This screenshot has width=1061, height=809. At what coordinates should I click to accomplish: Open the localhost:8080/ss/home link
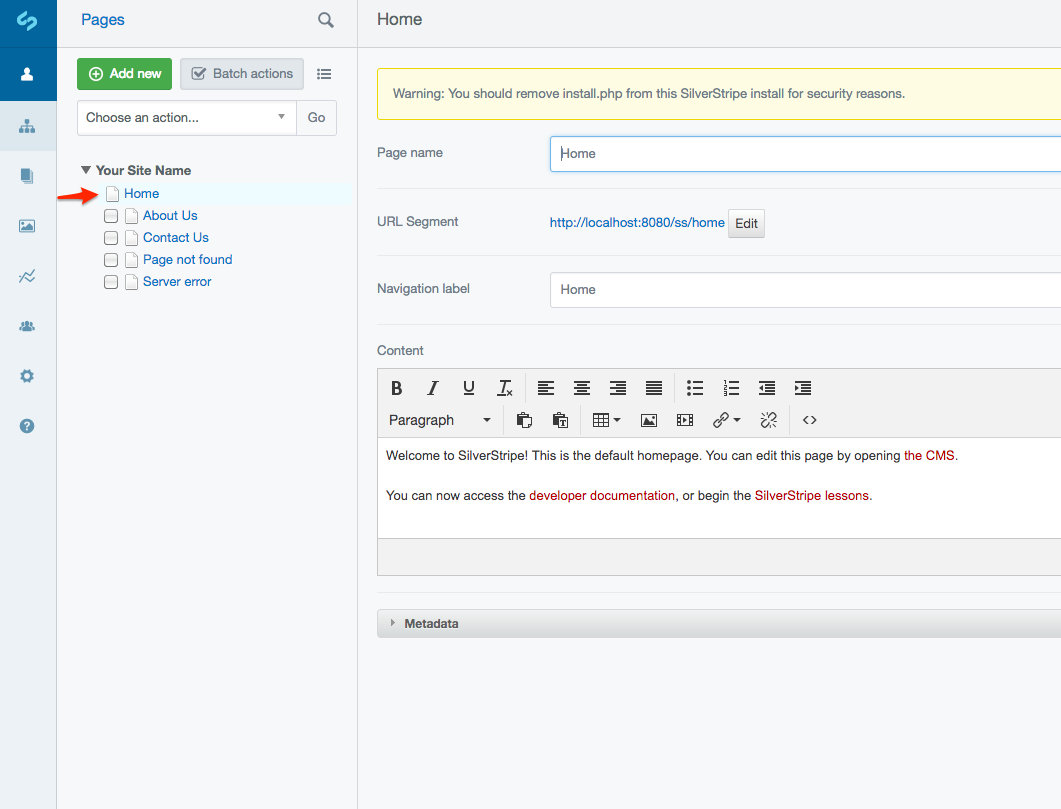637,223
